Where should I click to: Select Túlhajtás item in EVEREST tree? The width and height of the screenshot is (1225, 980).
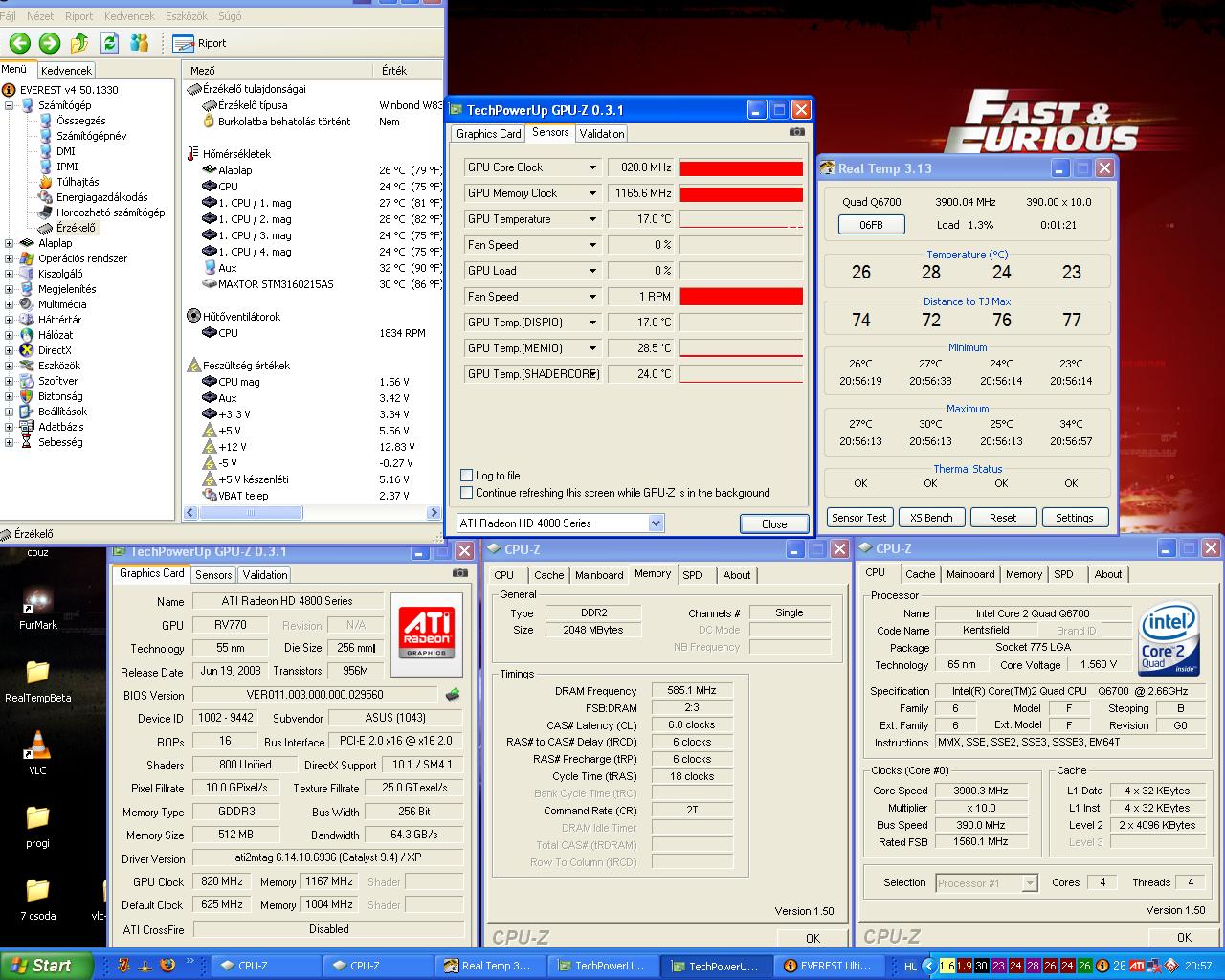[x=78, y=182]
